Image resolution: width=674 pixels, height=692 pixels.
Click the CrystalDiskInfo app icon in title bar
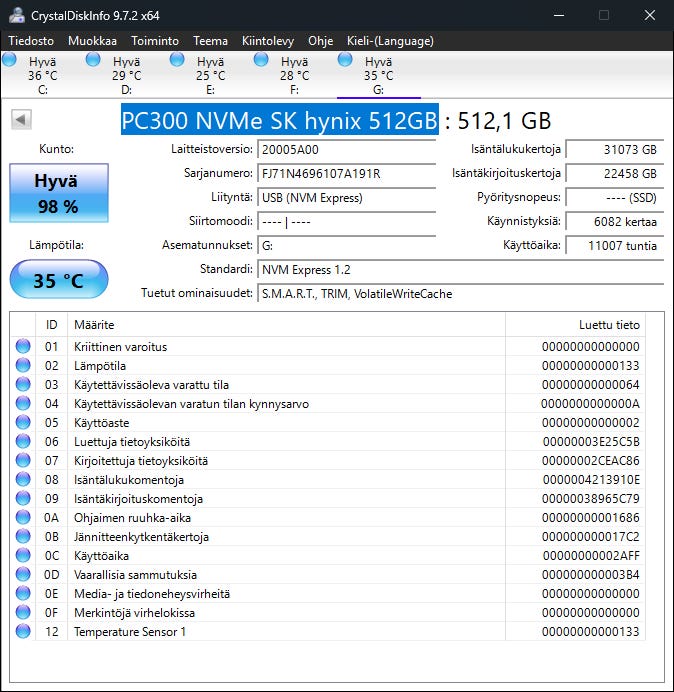(15, 15)
